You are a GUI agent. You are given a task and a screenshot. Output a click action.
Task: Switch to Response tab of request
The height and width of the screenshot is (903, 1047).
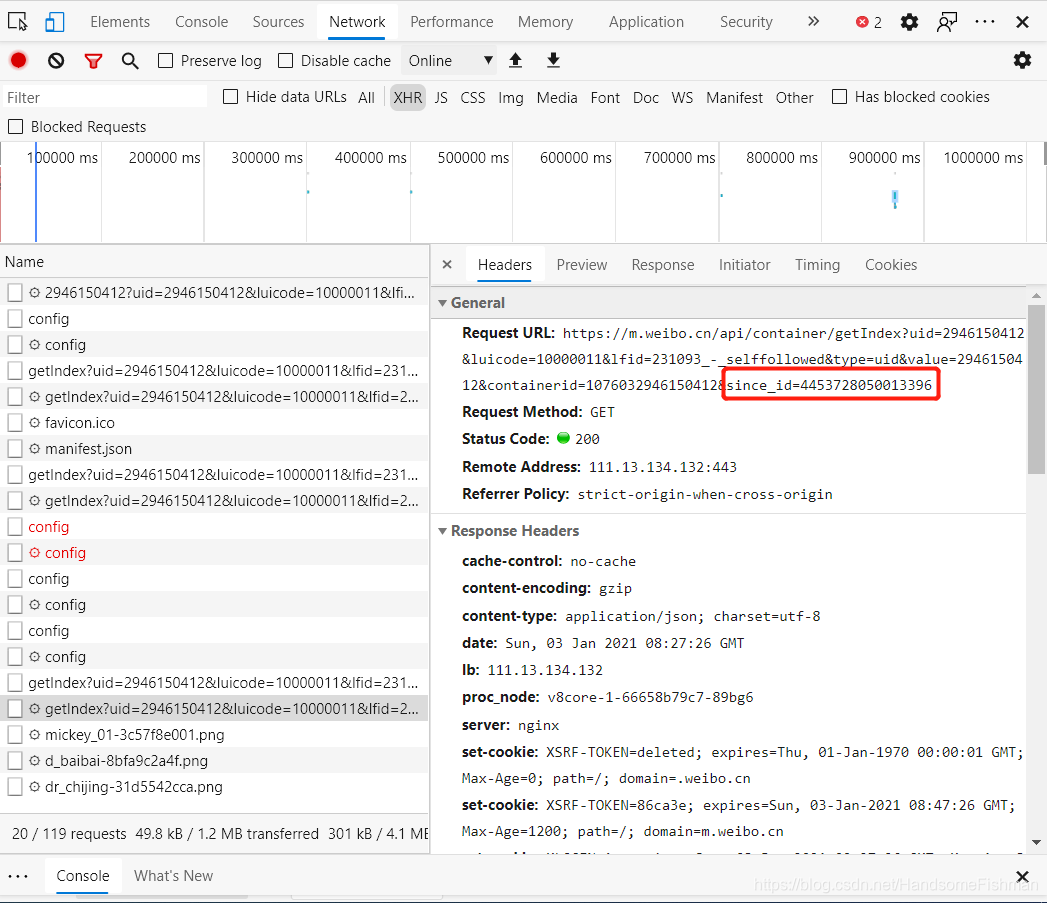pyautogui.click(x=663, y=265)
